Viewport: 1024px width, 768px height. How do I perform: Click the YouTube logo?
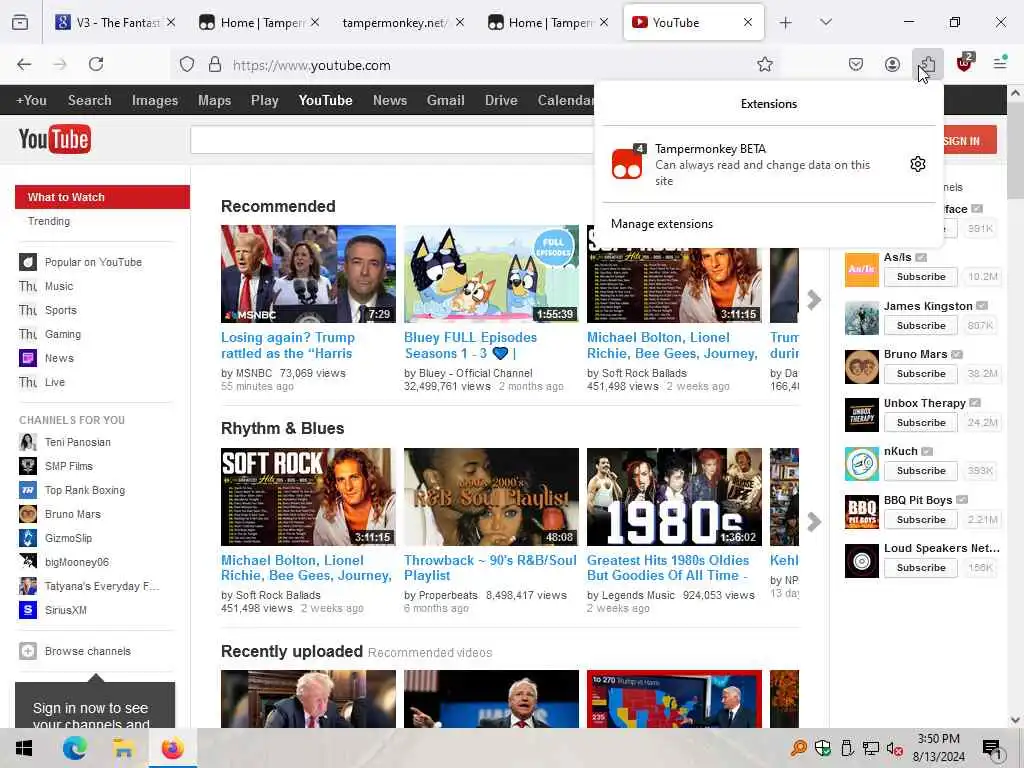click(x=55, y=139)
